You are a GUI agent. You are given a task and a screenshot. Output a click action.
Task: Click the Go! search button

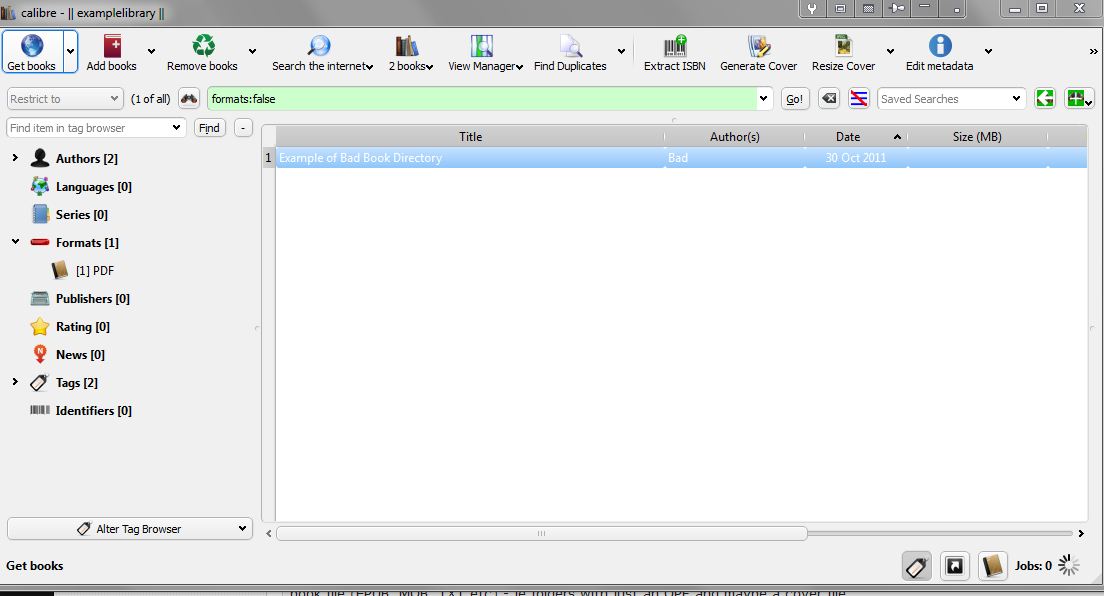coord(794,99)
